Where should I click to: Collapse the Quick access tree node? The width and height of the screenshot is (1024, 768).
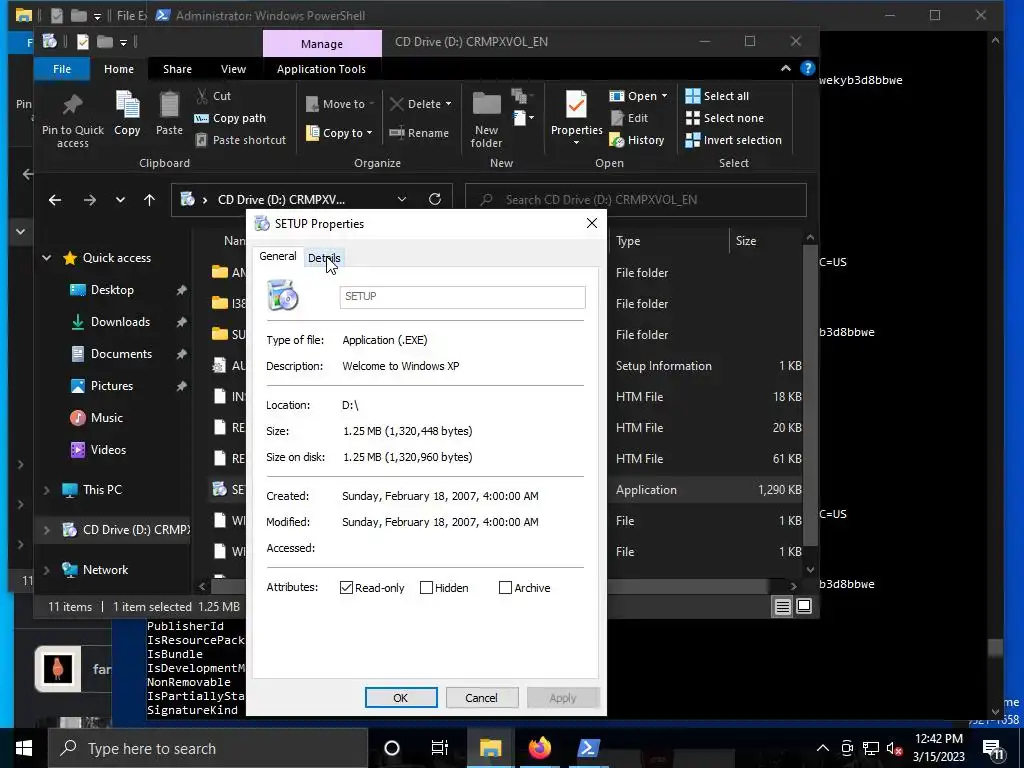46,258
